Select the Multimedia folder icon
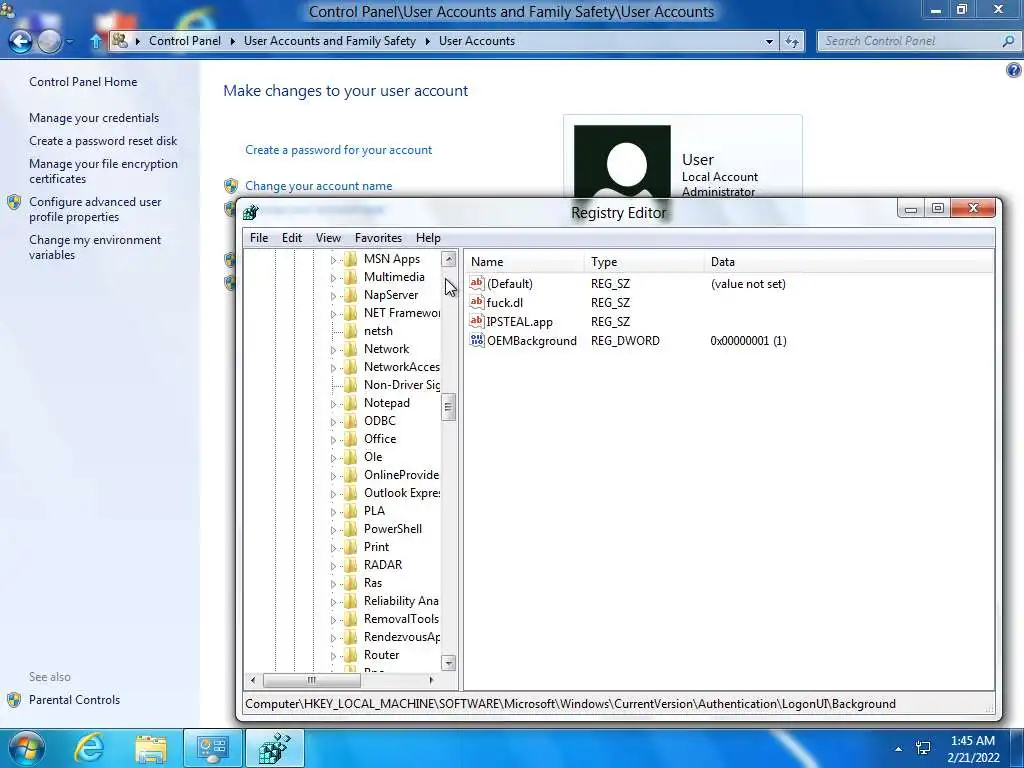 pos(351,277)
